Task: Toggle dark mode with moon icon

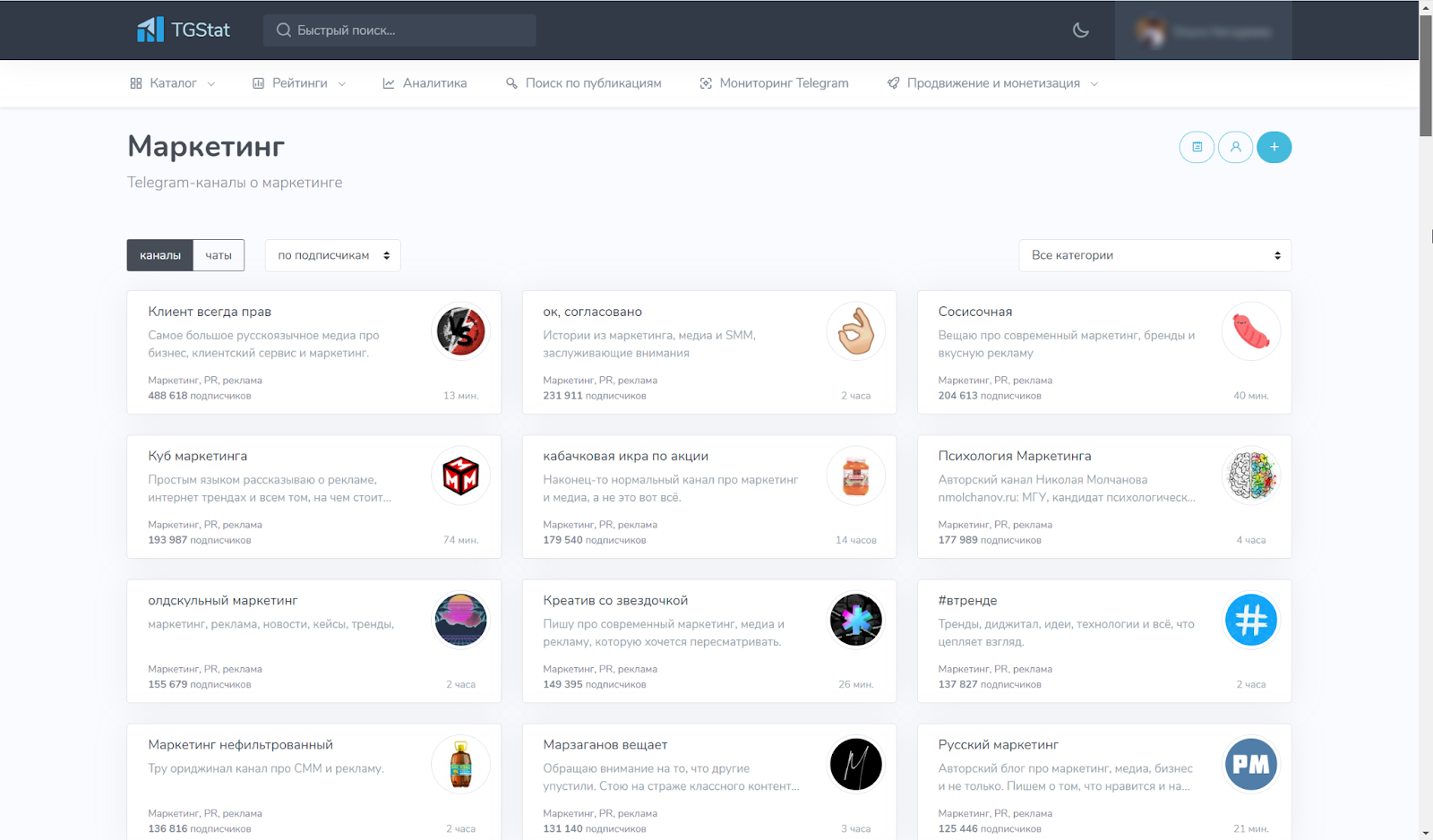Action: 1080,30
